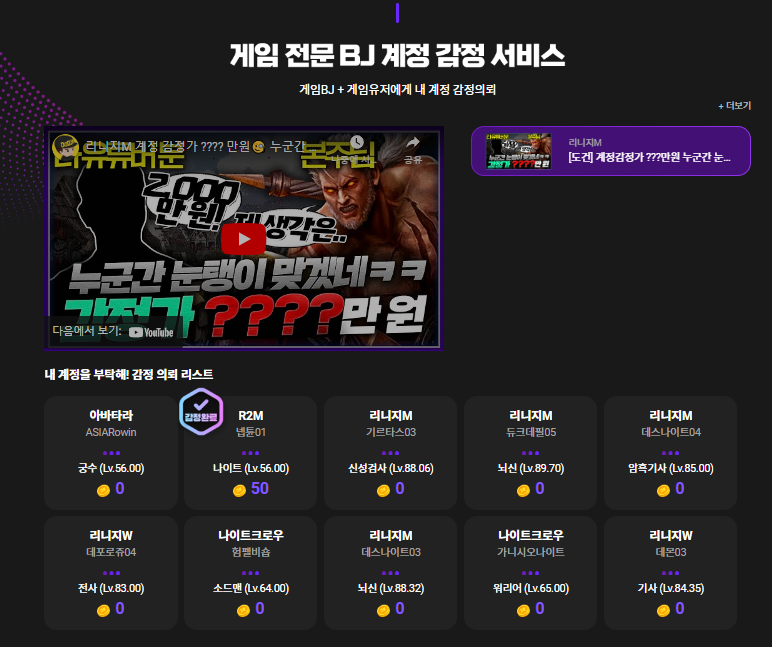
Task: Click the three dots on the 데스나이트03 card
Action: tap(390, 573)
